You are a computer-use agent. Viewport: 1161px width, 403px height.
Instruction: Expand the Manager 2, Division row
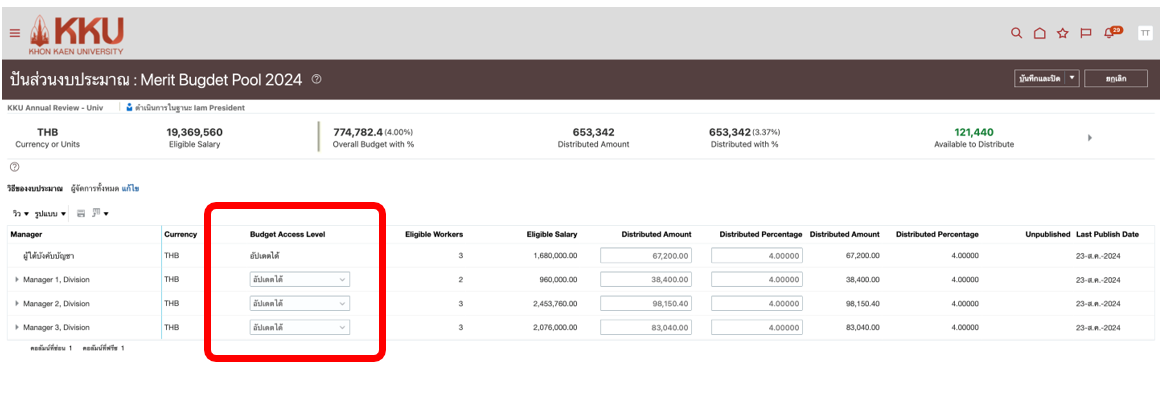tap(17, 304)
